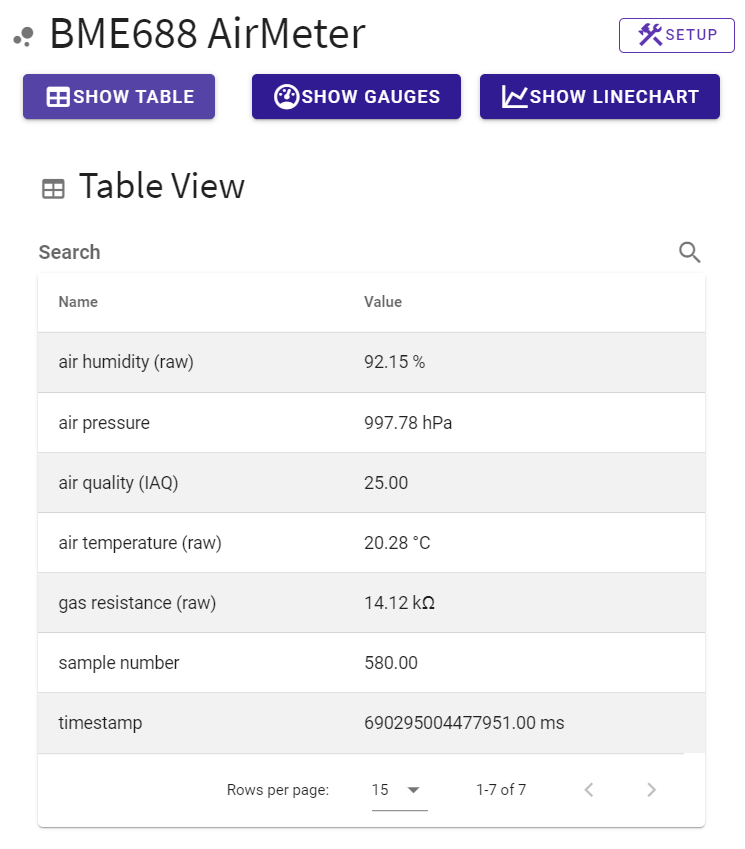Go to next table page arrow
This screenshot has width=745, height=849.
pos(651,790)
